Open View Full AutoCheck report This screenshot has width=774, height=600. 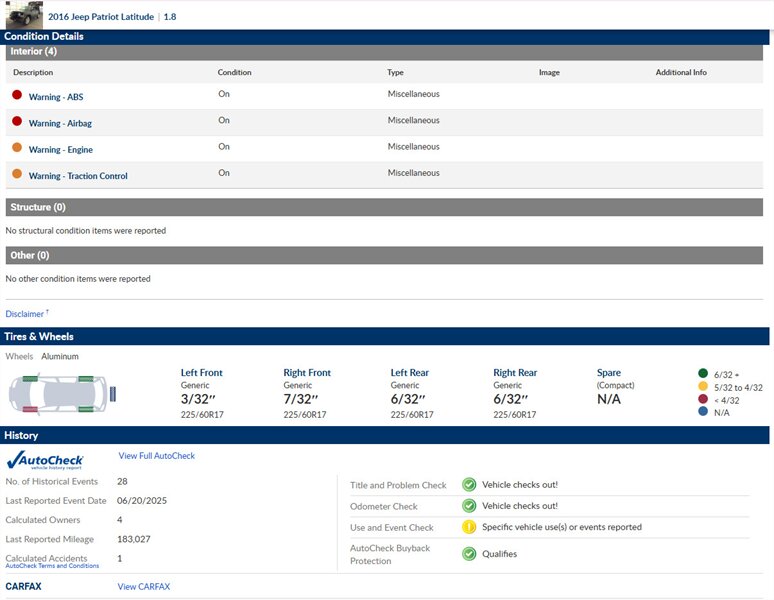pyautogui.click(x=156, y=456)
